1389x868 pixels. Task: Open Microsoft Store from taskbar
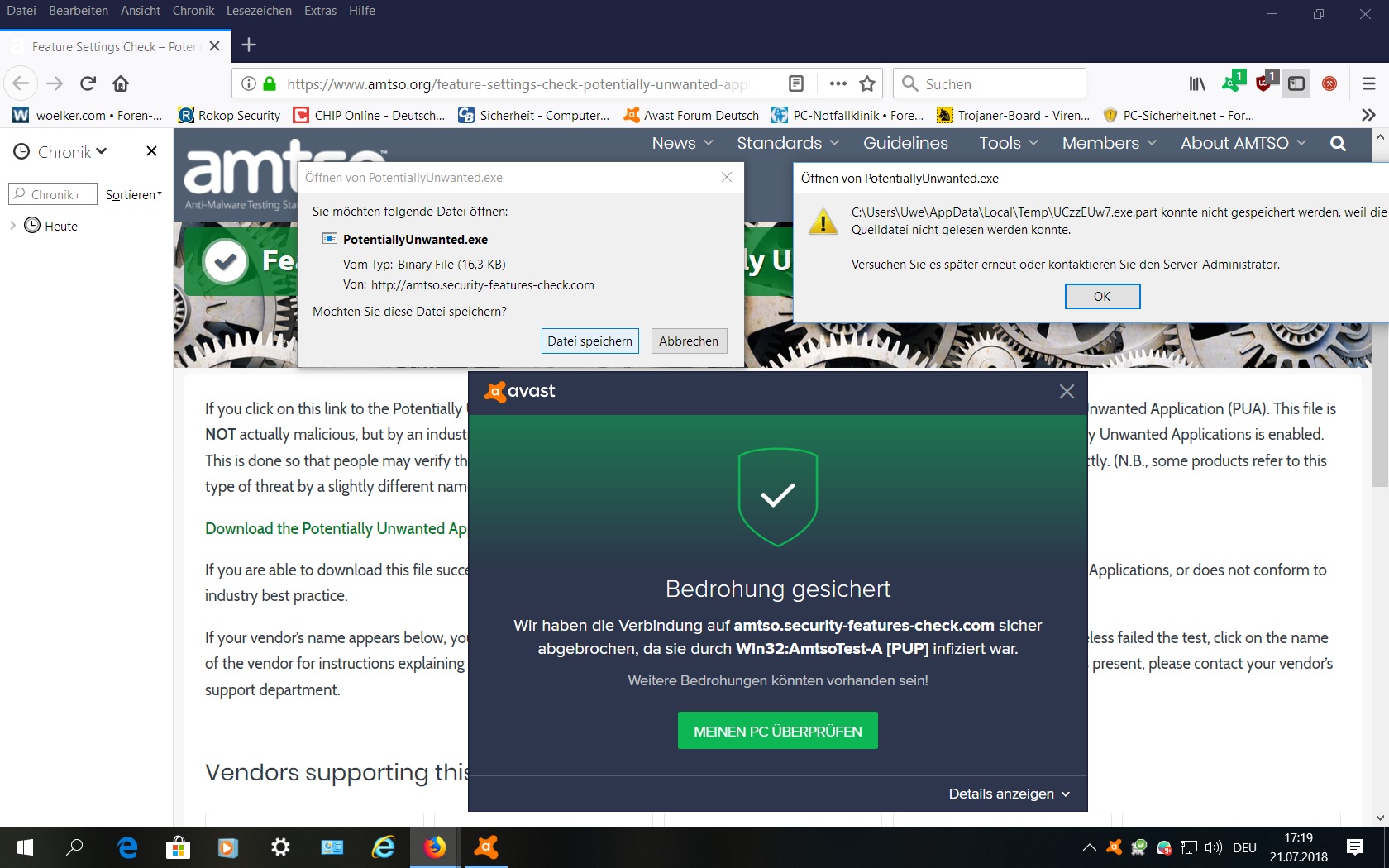coord(178,847)
